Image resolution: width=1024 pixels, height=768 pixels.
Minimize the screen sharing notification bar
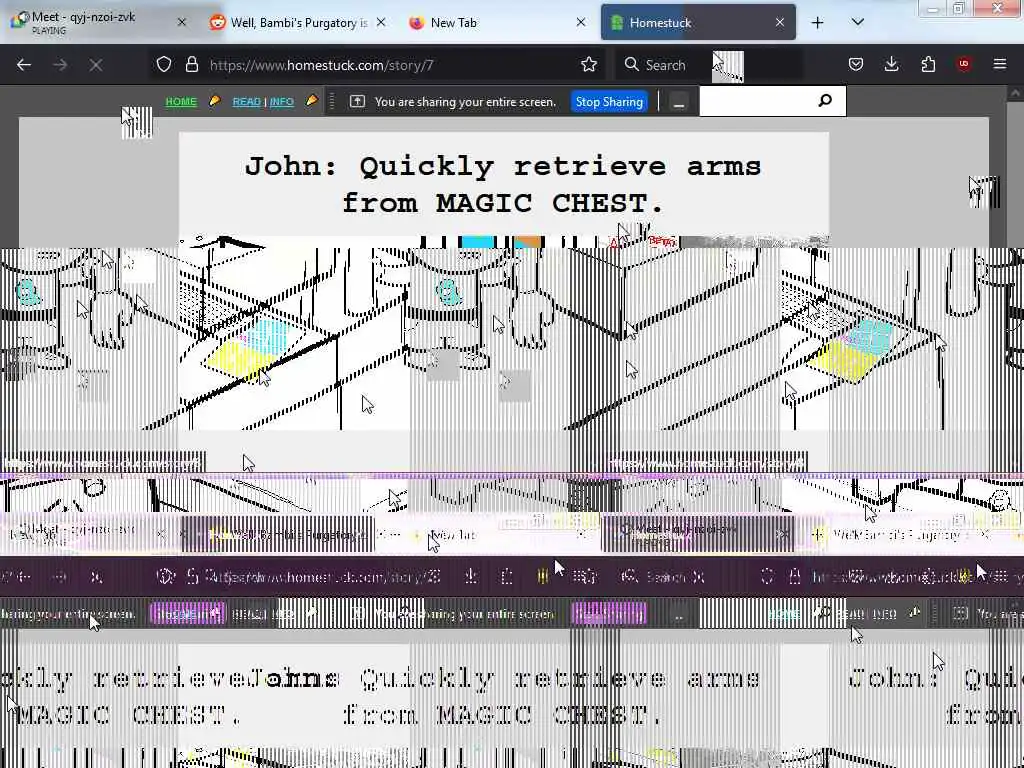pyautogui.click(x=679, y=103)
